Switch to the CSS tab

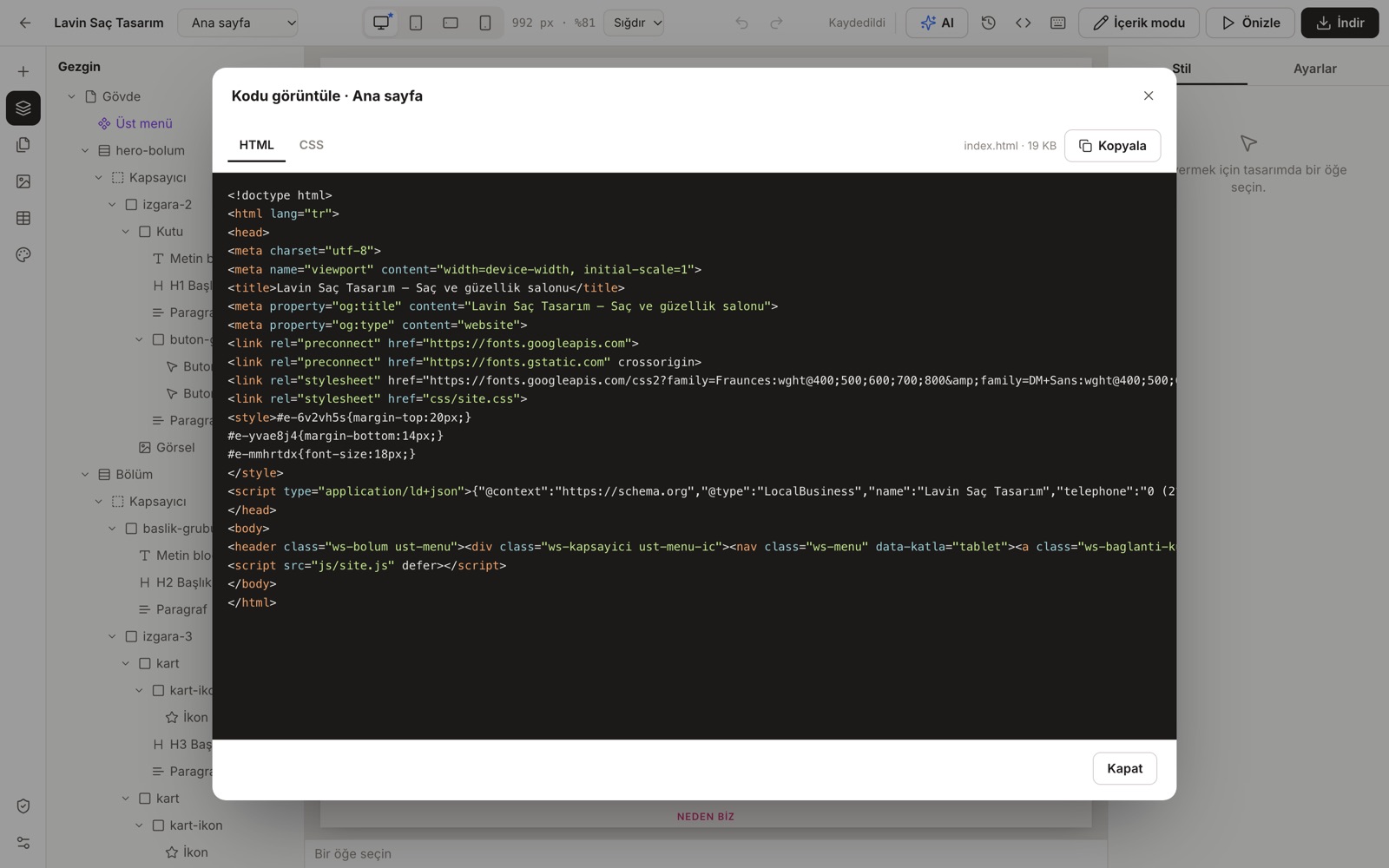(x=311, y=145)
